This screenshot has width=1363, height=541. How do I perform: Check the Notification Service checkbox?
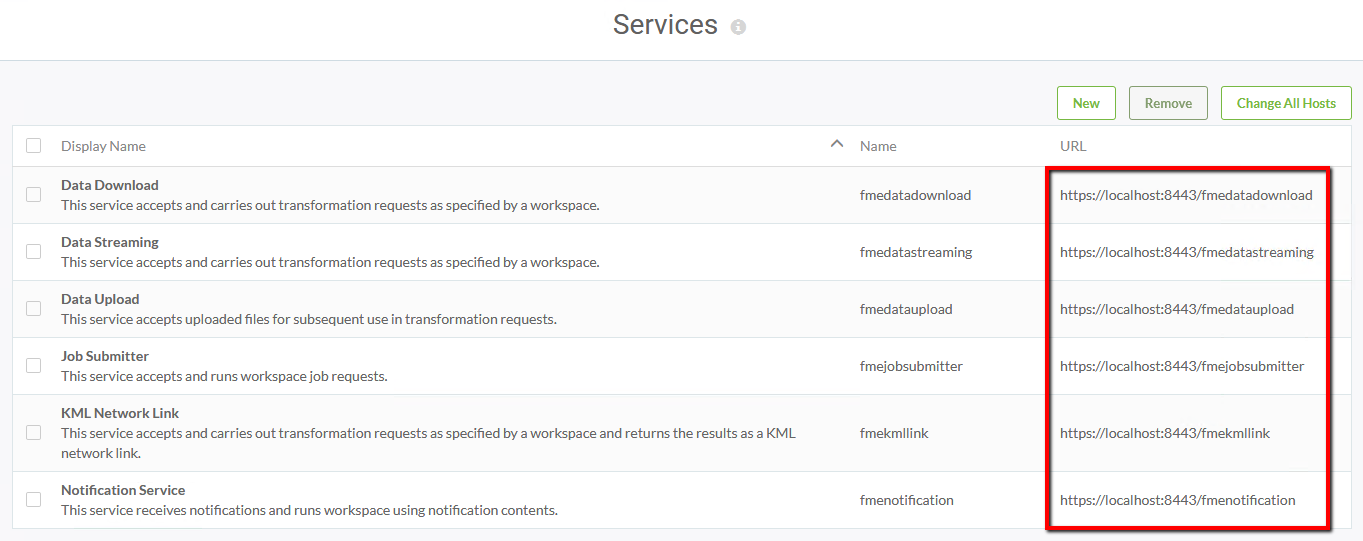pyautogui.click(x=34, y=500)
